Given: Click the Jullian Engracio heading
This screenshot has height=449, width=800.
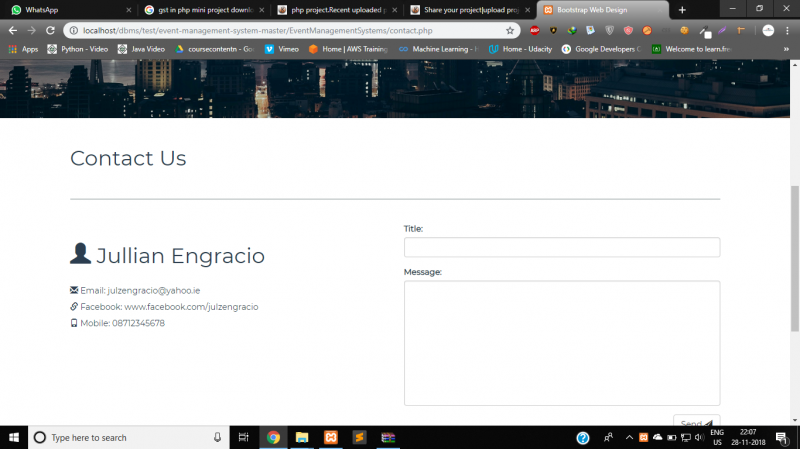Looking at the screenshot, I should [180, 256].
